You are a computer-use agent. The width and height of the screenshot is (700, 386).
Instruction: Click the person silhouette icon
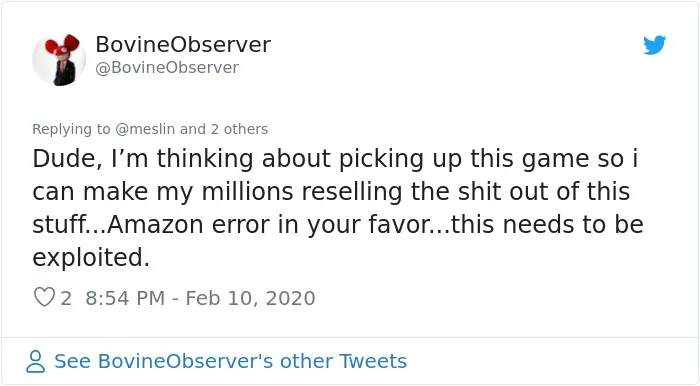(35, 361)
